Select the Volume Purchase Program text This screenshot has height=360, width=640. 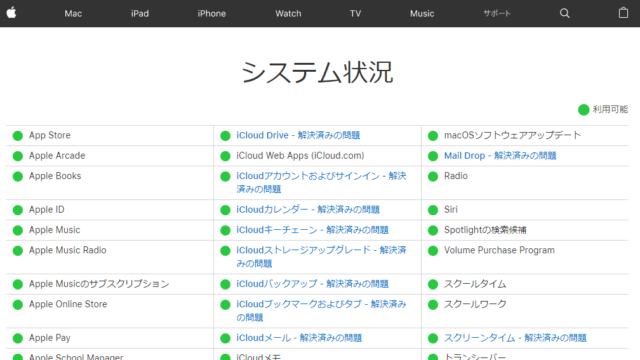coord(499,250)
